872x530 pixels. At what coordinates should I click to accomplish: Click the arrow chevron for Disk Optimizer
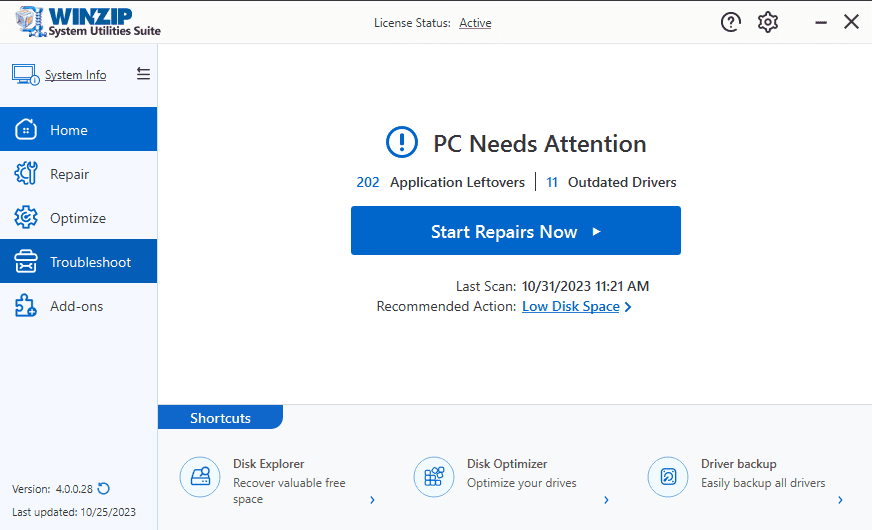point(607,500)
